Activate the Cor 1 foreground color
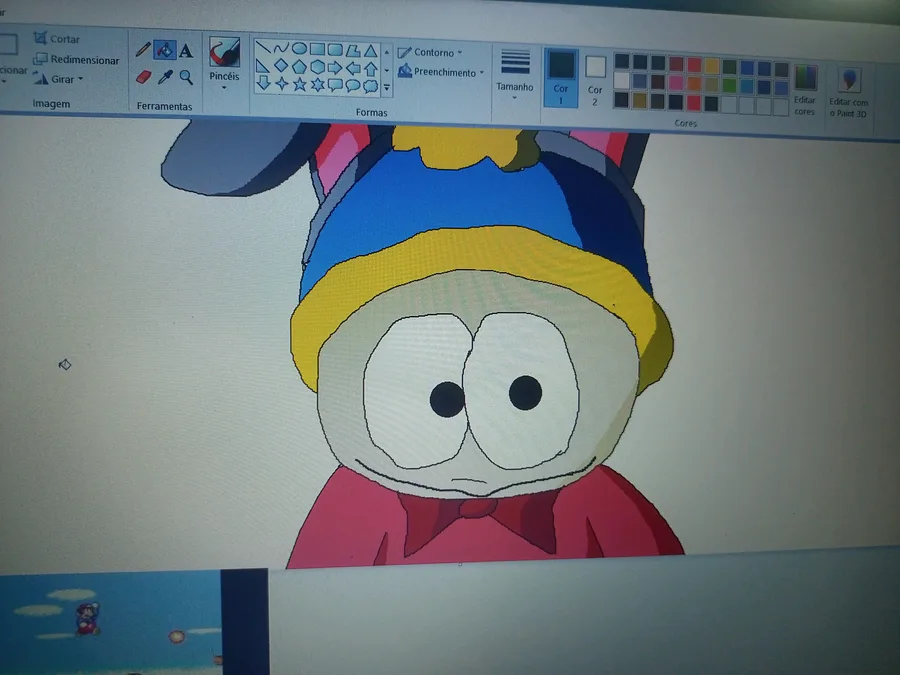Viewport: 900px width, 675px height. pos(561,77)
